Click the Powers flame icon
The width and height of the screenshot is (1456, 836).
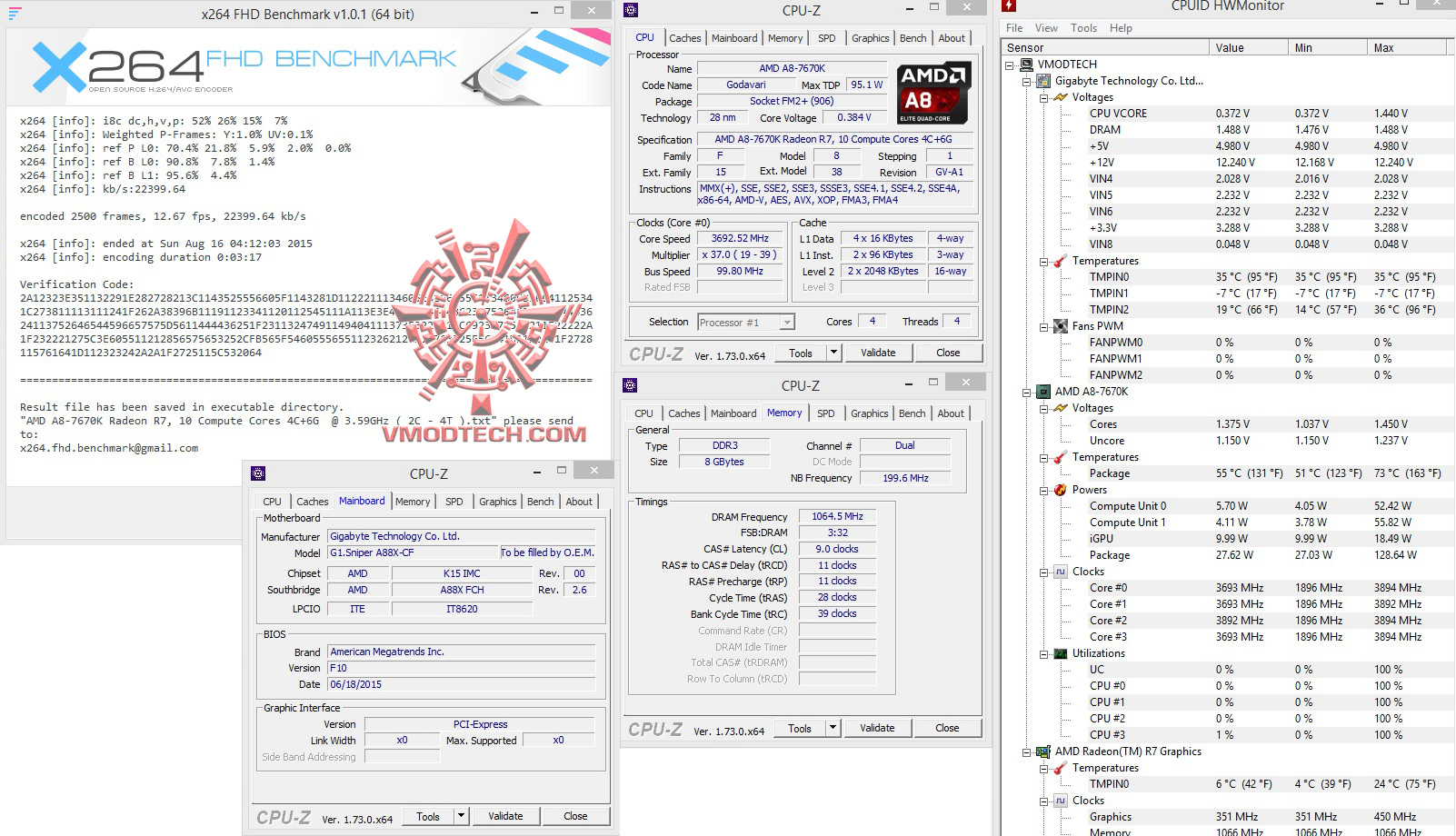(1060, 490)
